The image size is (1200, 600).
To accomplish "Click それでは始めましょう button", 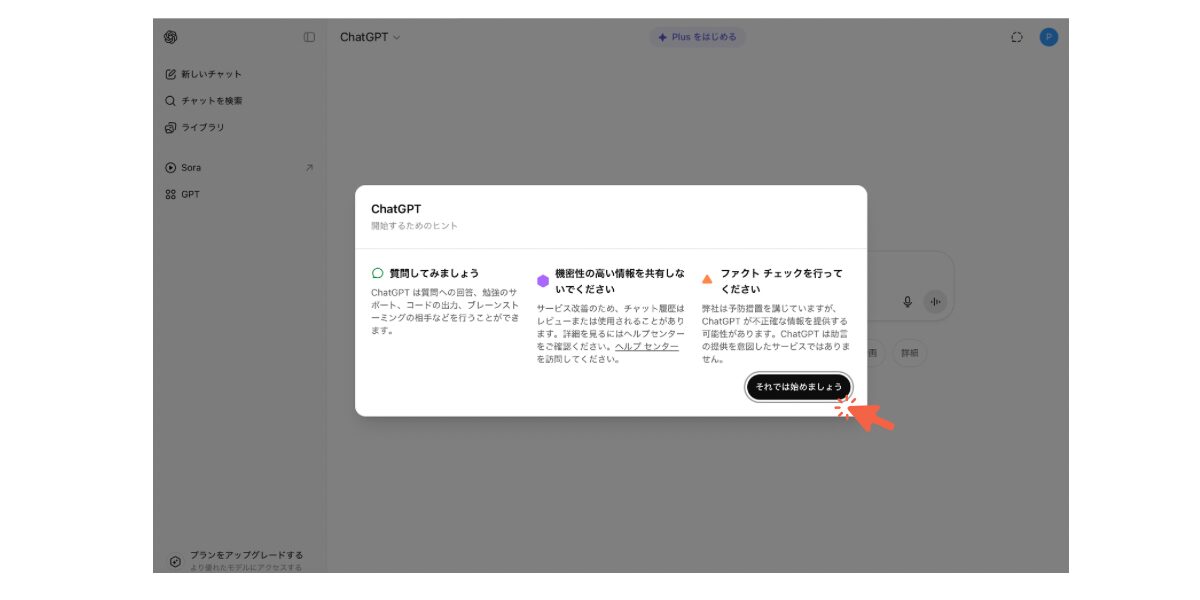I will click(799, 387).
